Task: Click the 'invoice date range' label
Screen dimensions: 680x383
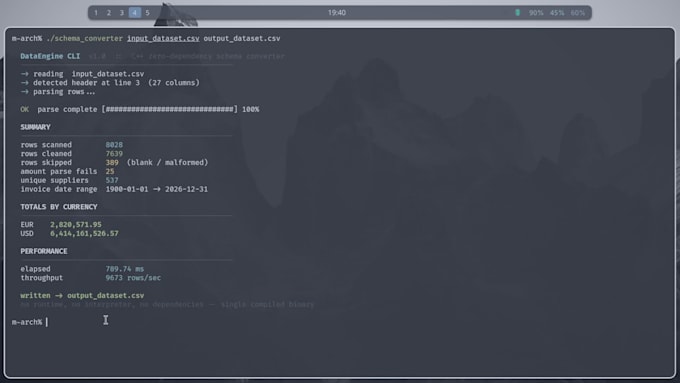Action: point(59,189)
